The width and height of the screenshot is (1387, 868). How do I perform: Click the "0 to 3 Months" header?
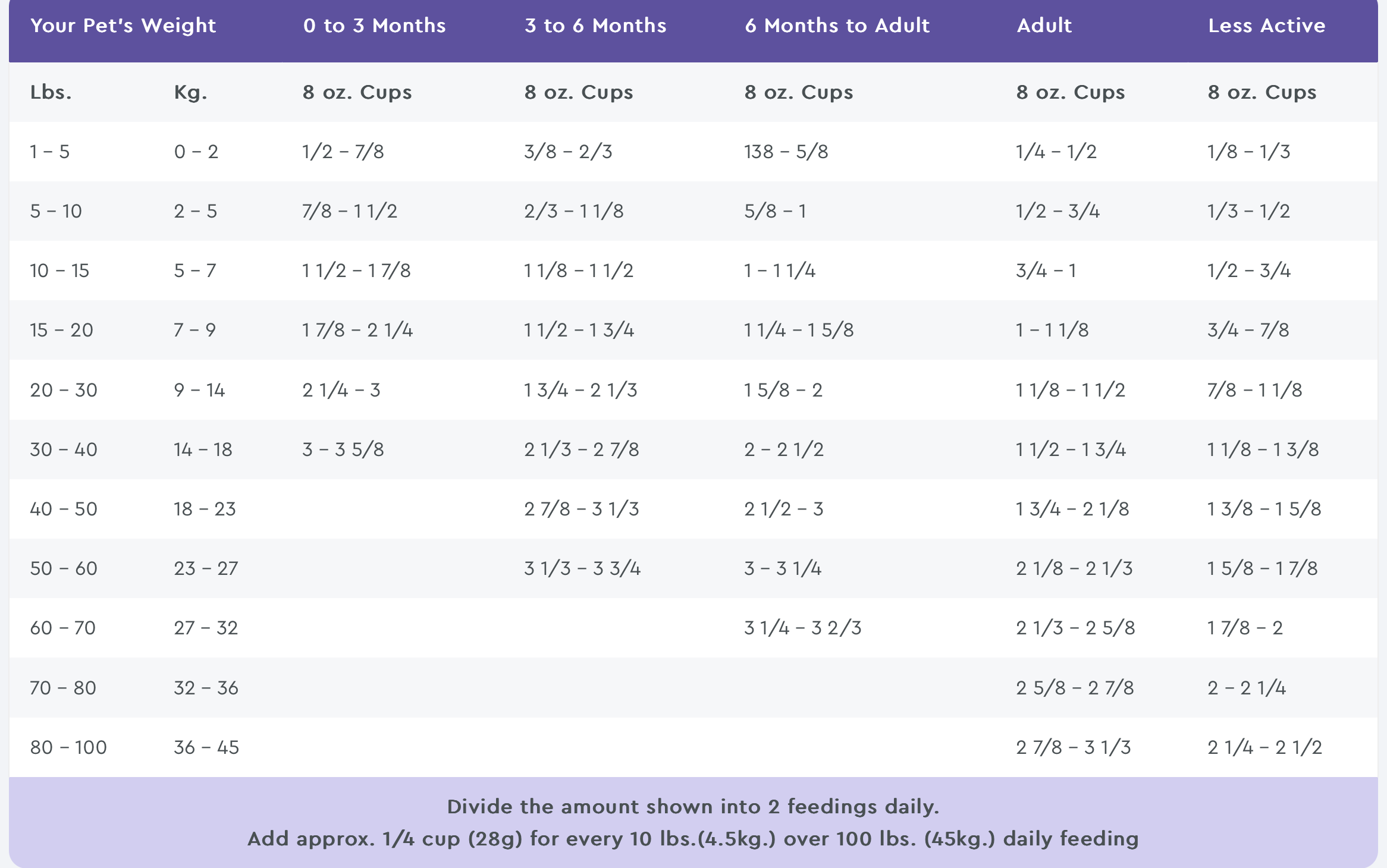pyautogui.click(x=374, y=26)
